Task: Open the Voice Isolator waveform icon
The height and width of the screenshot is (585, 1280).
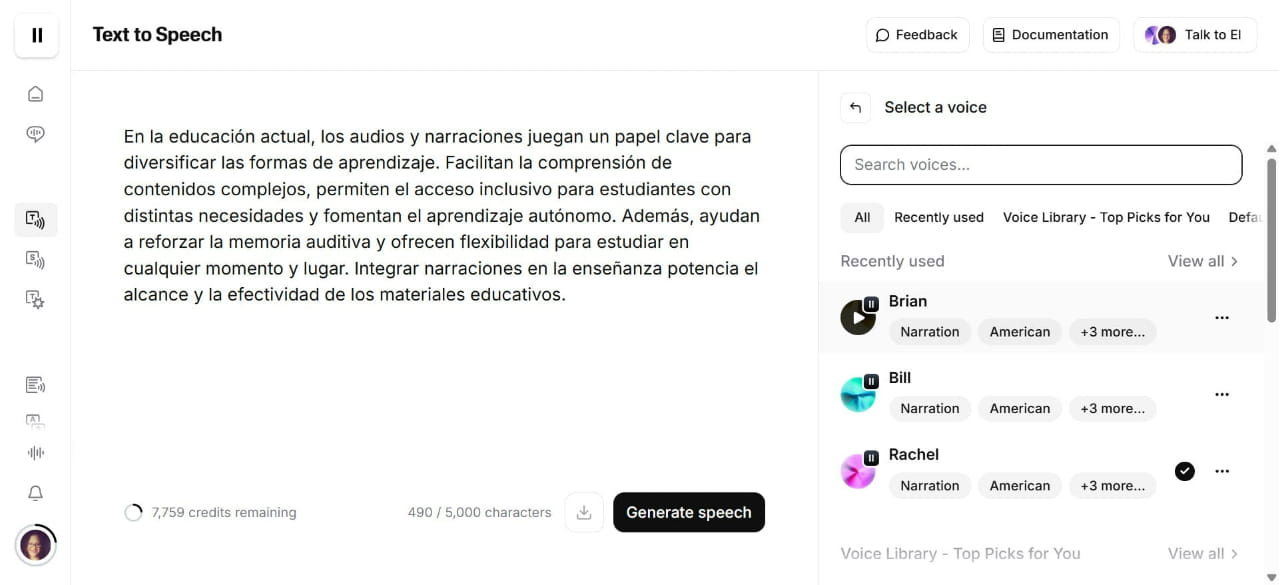Action: pyautogui.click(x=36, y=452)
